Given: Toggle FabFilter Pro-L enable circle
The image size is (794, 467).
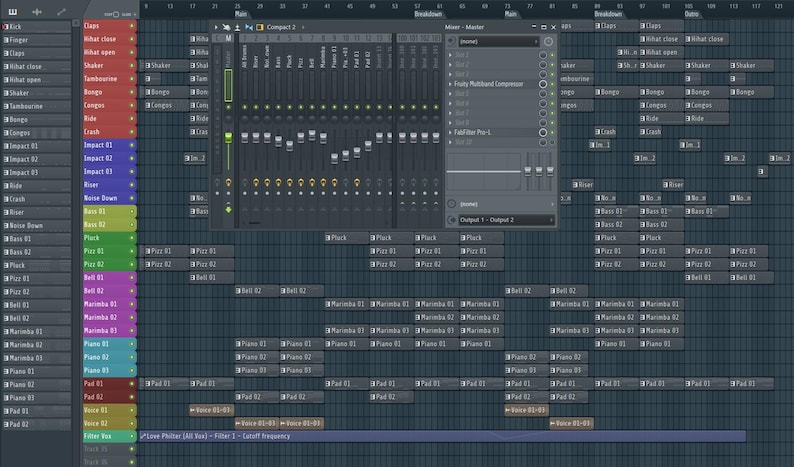Looking at the screenshot, I should [543, 132].
